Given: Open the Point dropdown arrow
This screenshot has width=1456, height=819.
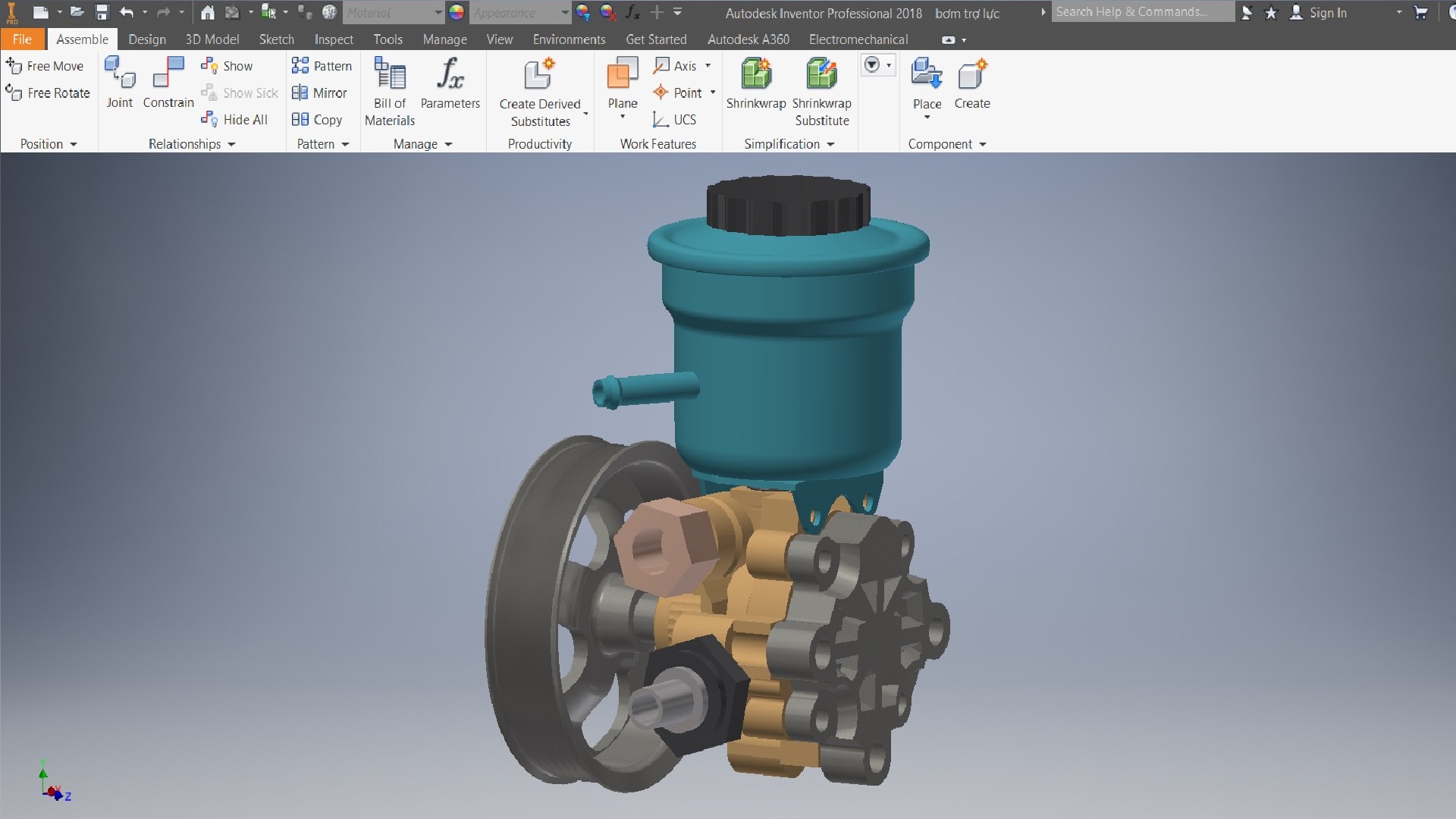Looking at the screenshot, I should tap(713, 93).
